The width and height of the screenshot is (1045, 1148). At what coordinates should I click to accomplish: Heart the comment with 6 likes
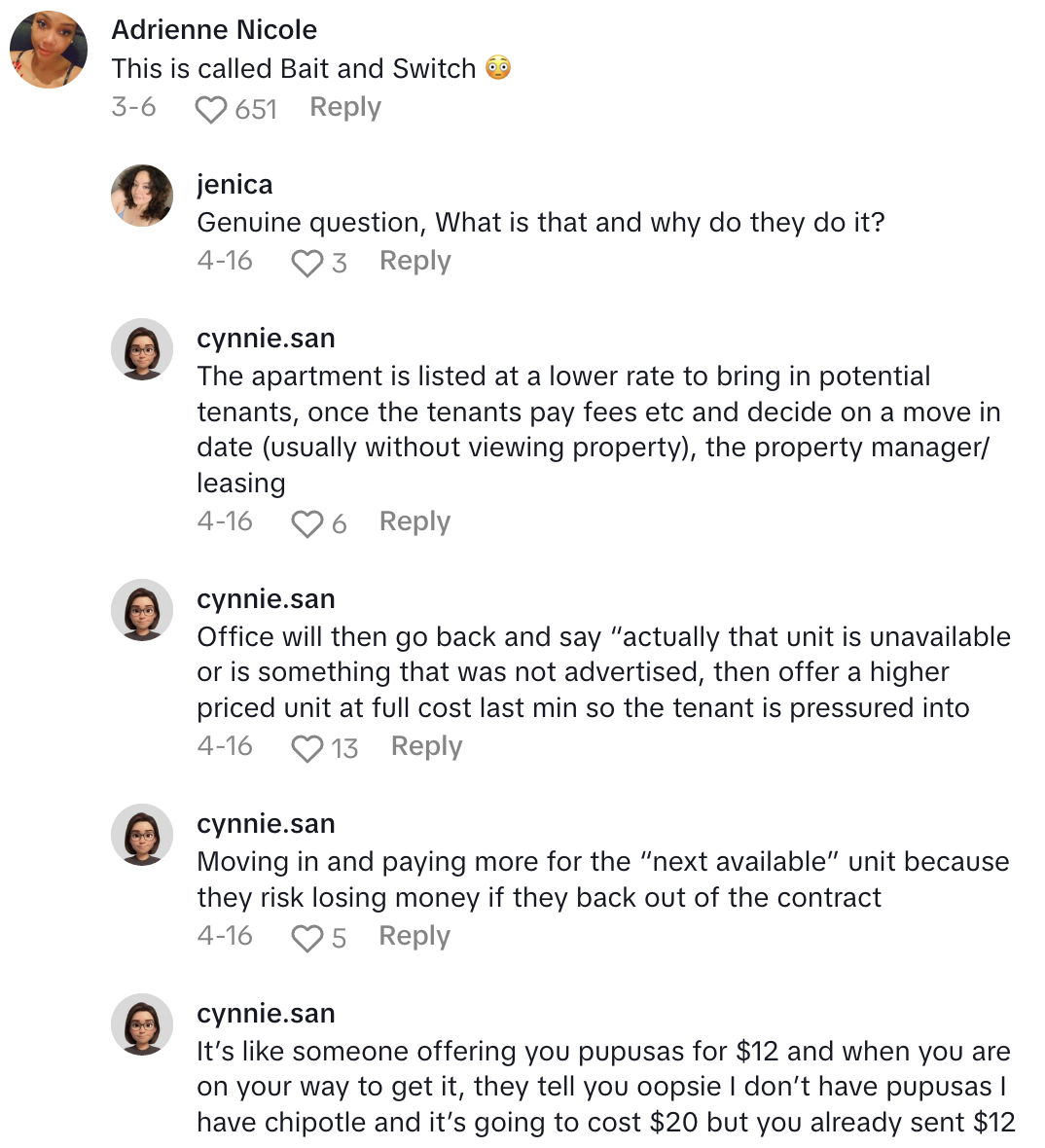(306, 524)
